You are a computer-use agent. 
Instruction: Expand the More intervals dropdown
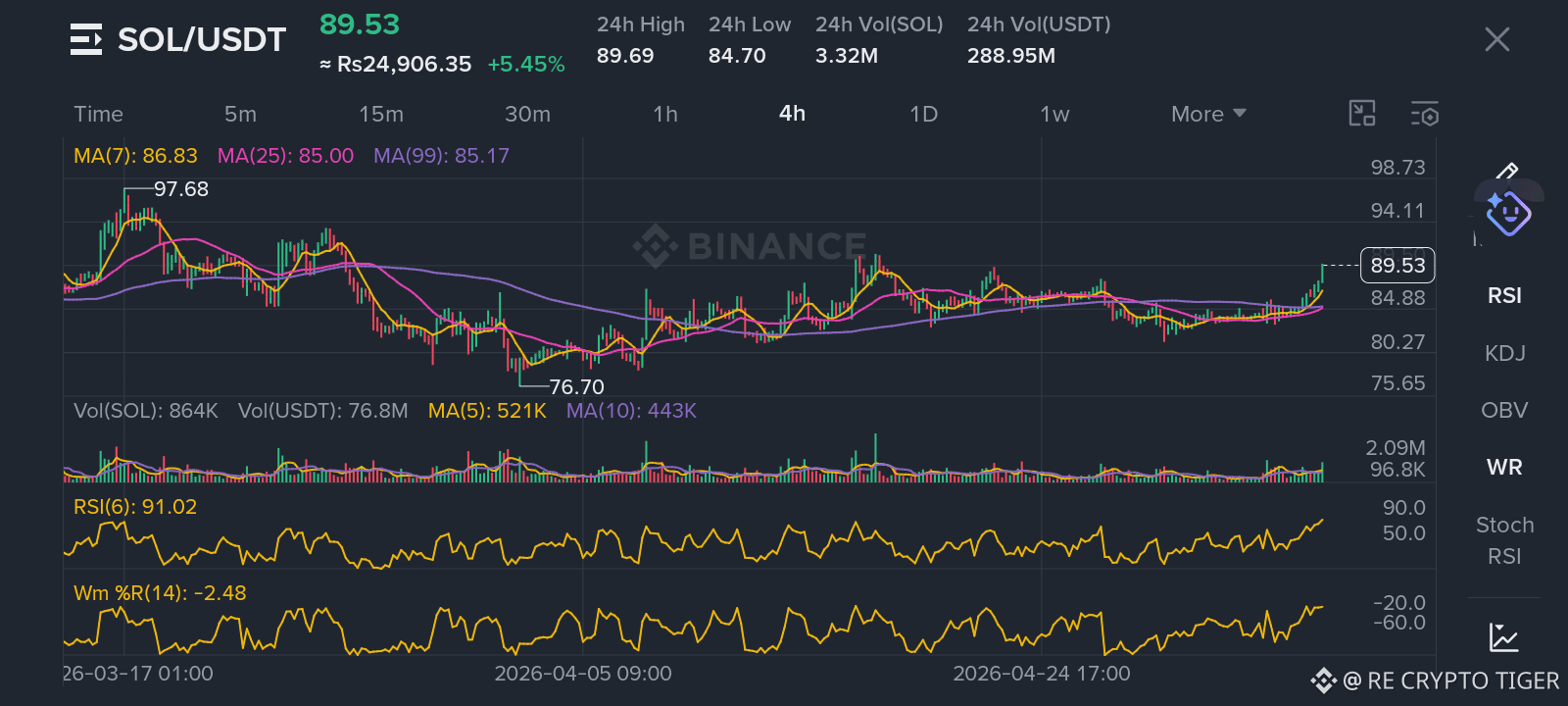pyautogui.click(x=1208, y=114)
